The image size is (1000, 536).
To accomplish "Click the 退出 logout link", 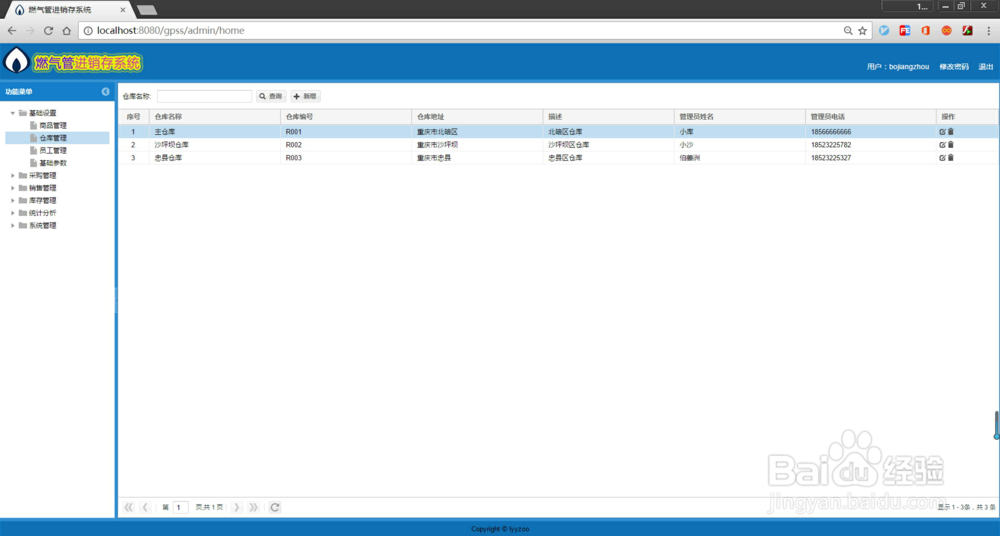I will point(985,66).
